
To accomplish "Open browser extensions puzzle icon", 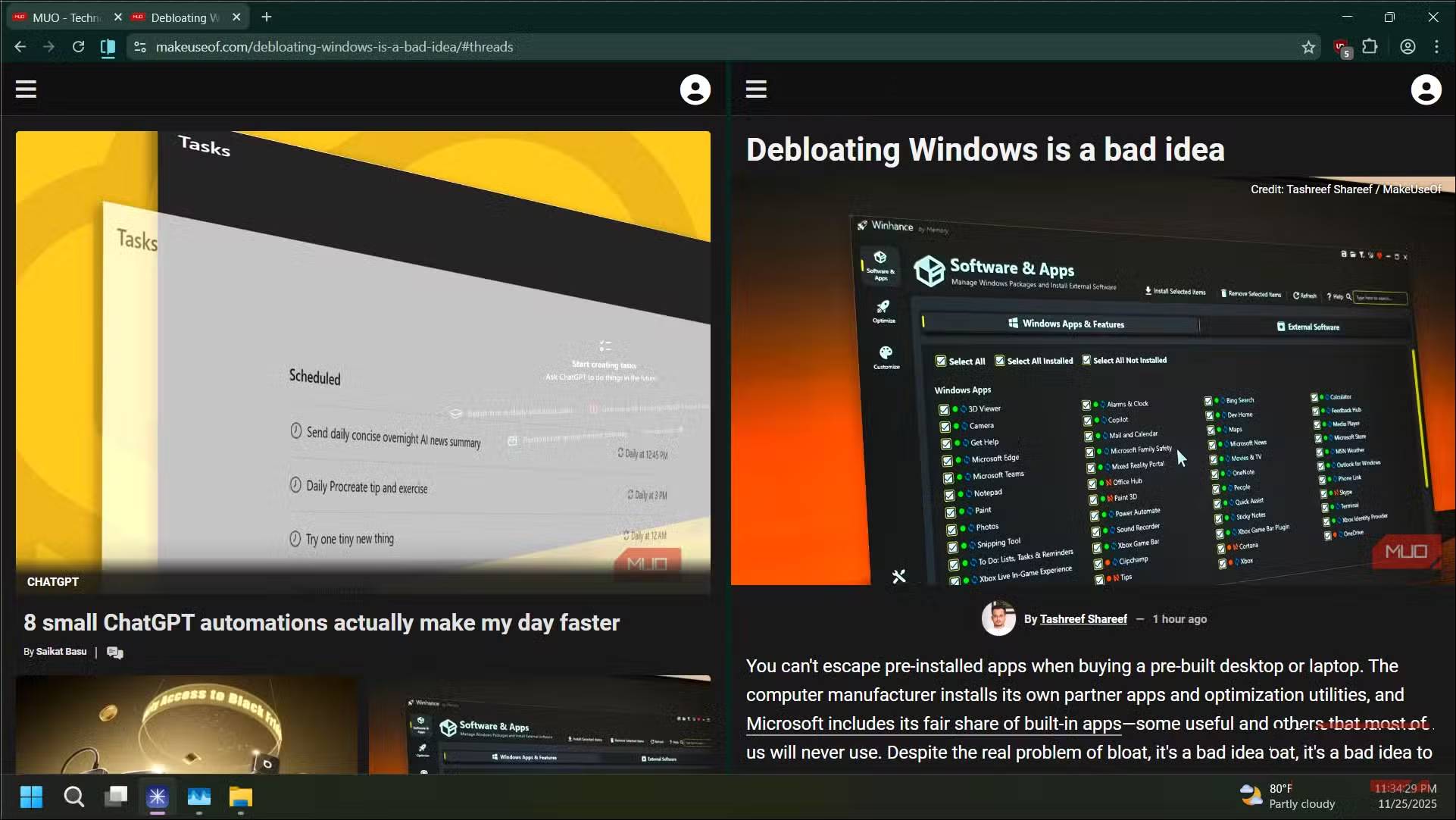I will tap(1370, 47).
